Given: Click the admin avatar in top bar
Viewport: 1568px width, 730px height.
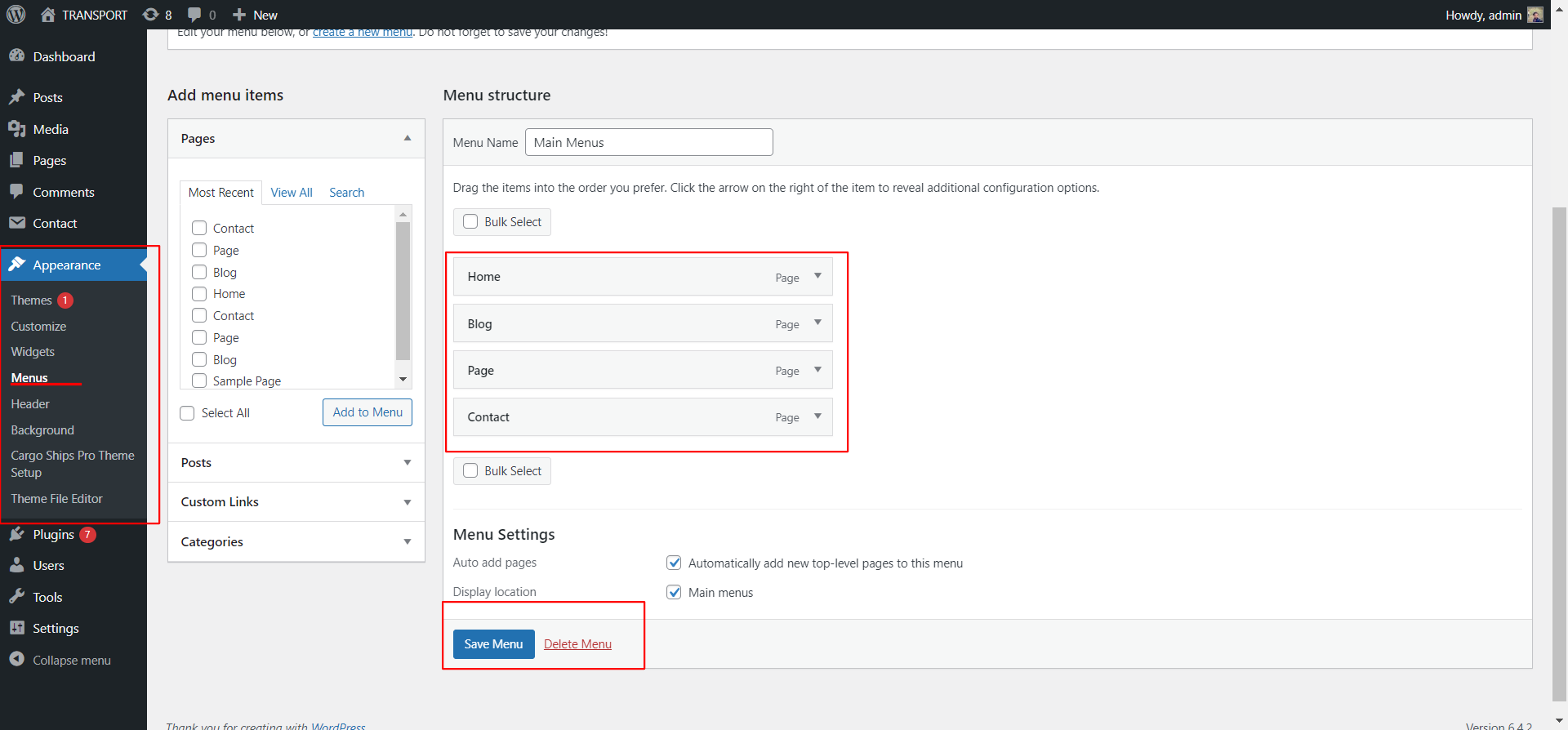Looking at the screenshot, I should click(x=1535, y=15).
